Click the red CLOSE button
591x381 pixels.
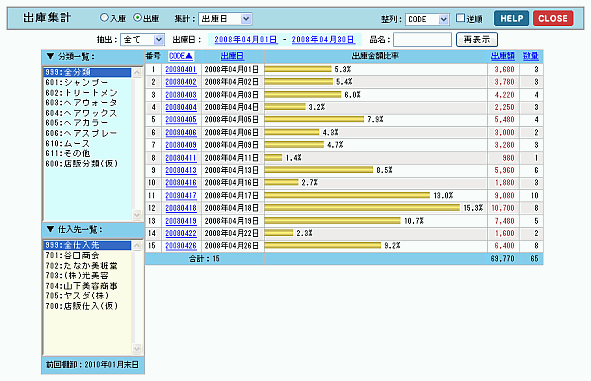(553, 18)
